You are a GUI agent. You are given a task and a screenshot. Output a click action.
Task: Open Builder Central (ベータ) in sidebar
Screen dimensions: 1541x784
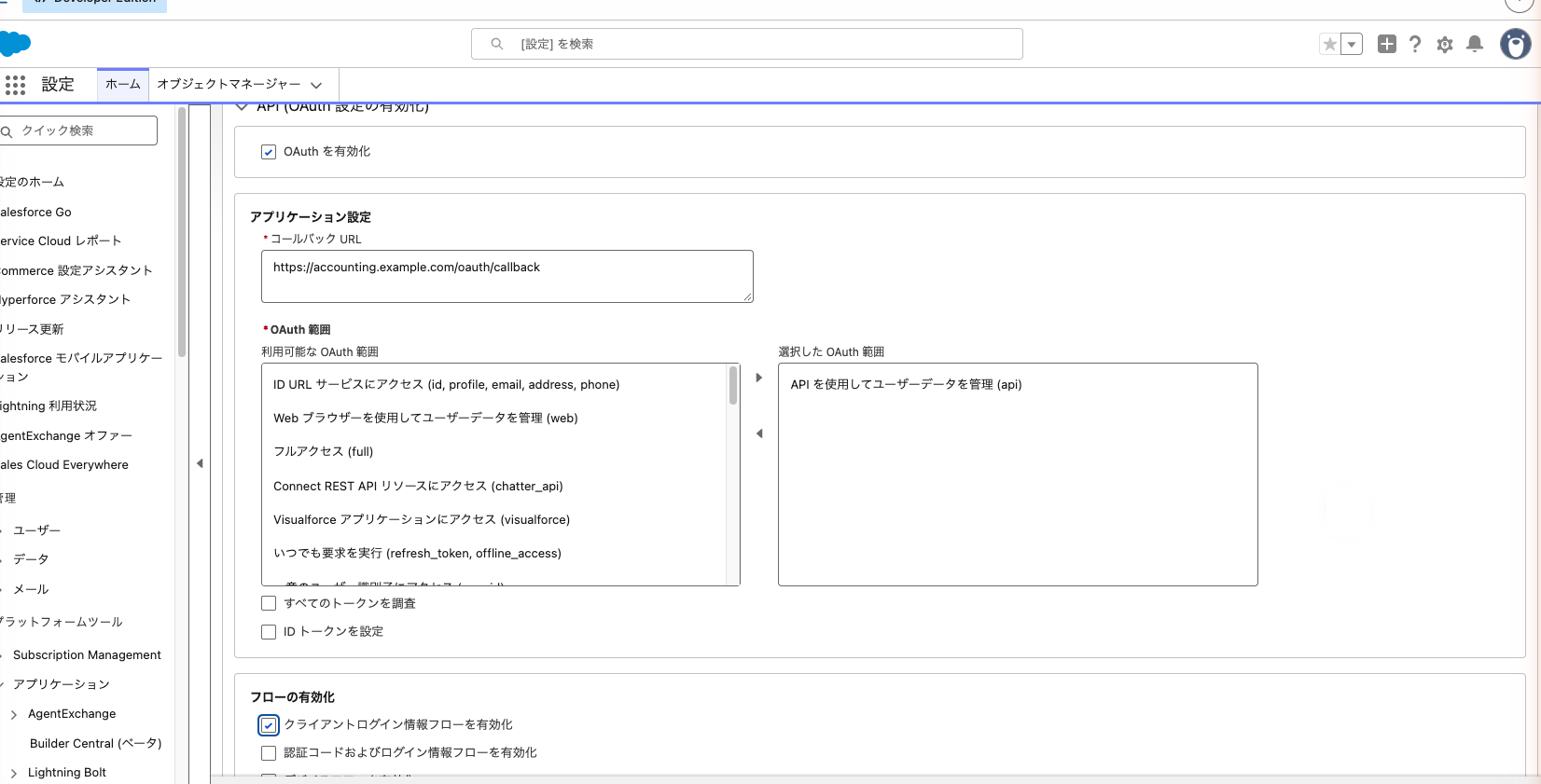point(96,743)
